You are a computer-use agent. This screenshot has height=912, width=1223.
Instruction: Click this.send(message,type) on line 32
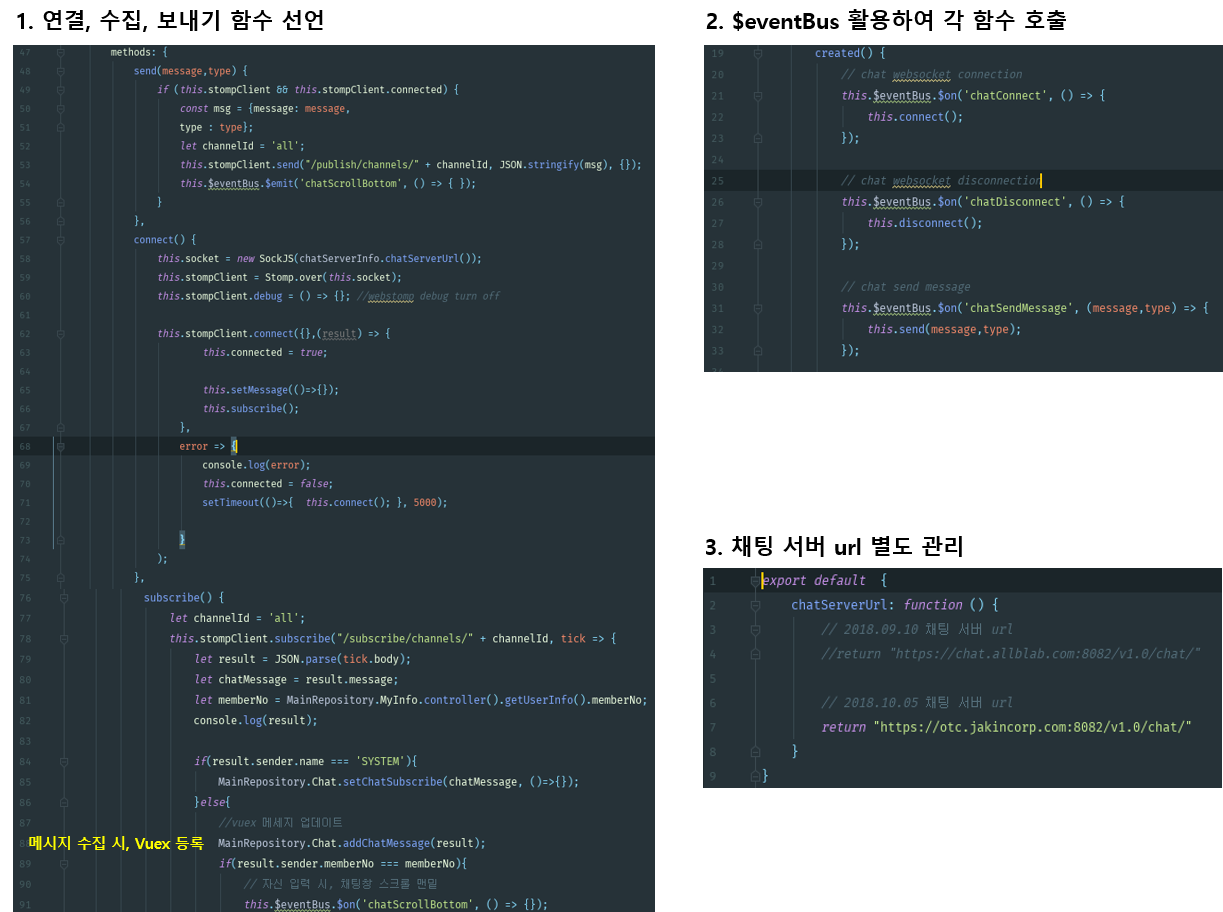944,329
